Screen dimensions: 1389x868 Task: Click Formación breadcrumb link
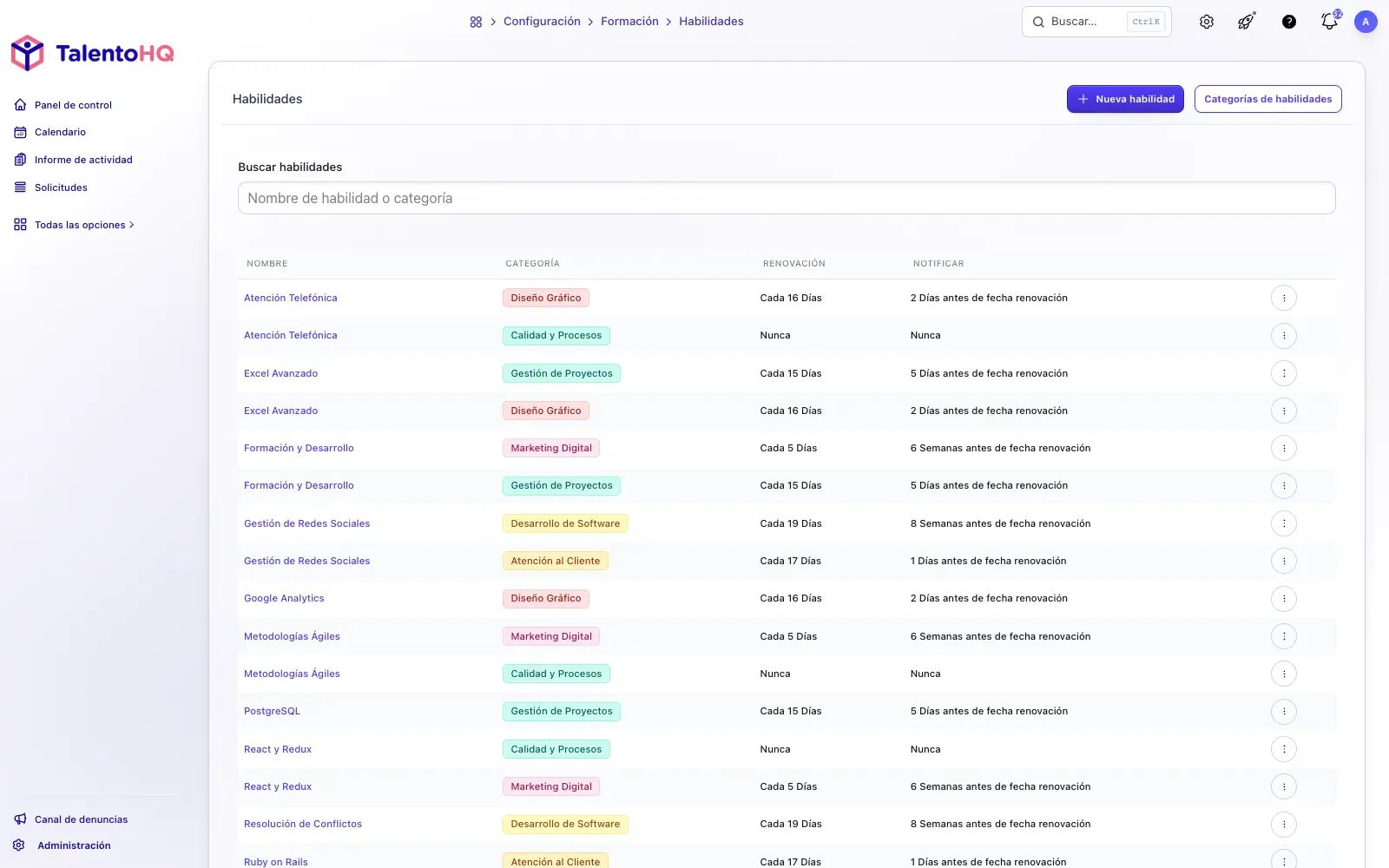629,22
